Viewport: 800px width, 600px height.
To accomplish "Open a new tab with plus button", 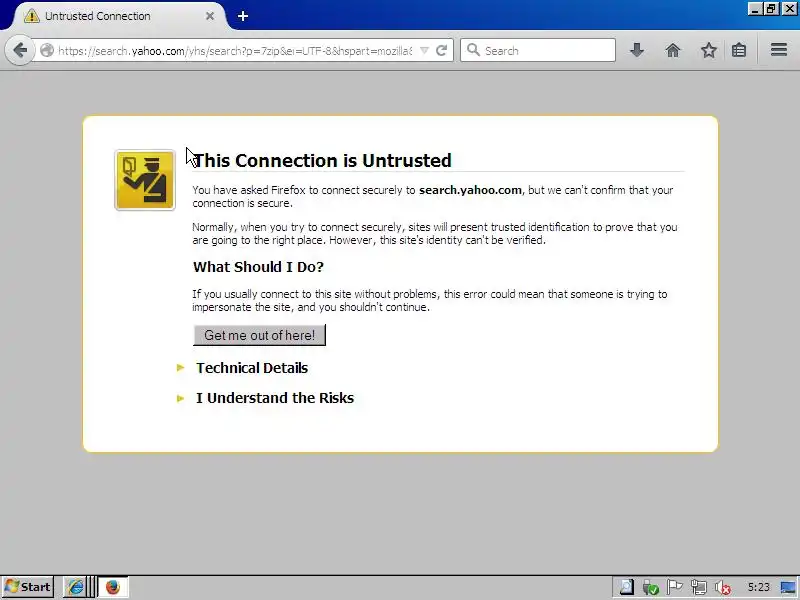I will tap(243, 16).
